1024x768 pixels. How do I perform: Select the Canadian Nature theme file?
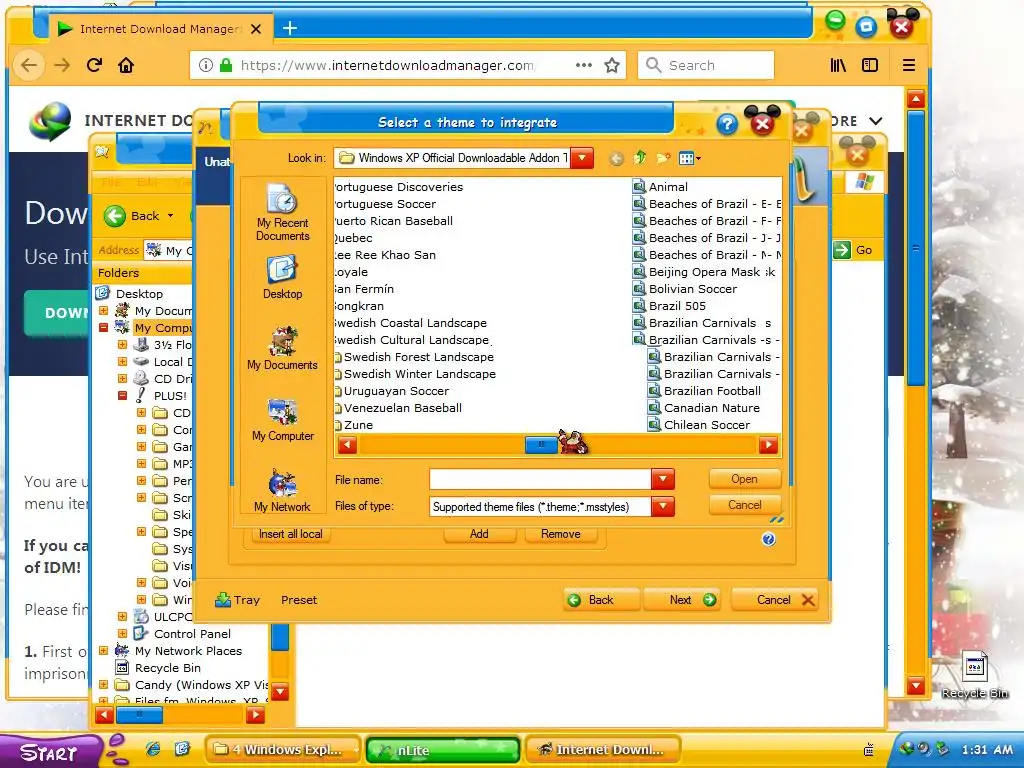tap(704, 408)
